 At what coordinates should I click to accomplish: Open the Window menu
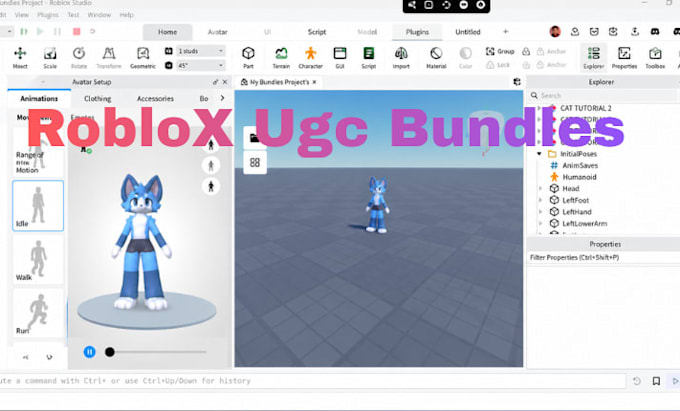[99, 15]
